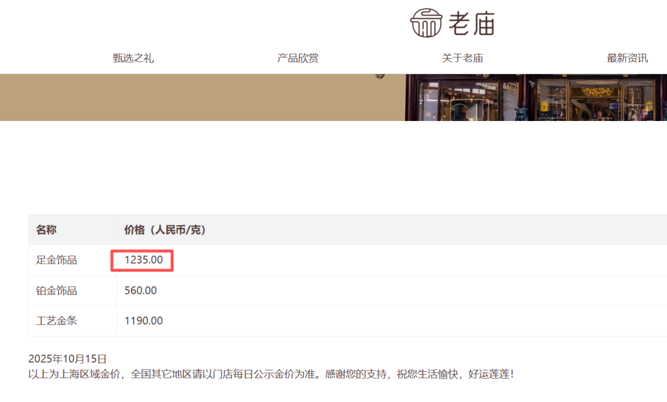Click the 名称 column header
The height and width of the screenshot is (402, 667).
pyautogui.click(x=46, y=230)
